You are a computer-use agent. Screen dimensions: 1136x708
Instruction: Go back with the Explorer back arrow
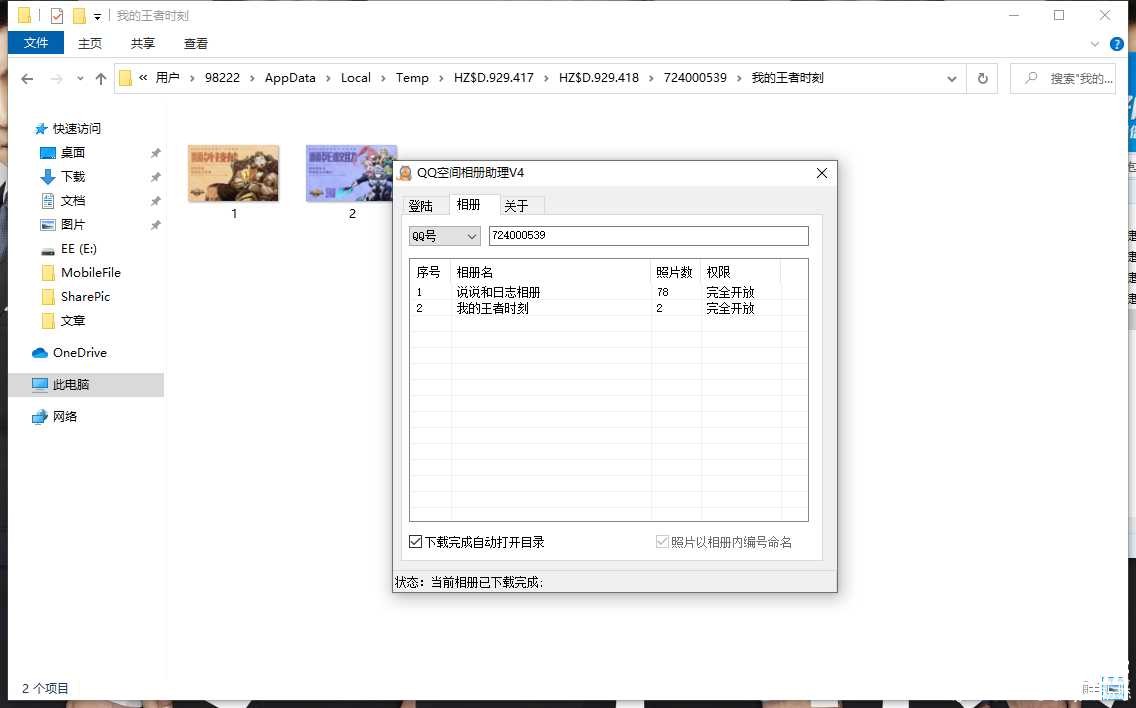pos(28,78)
